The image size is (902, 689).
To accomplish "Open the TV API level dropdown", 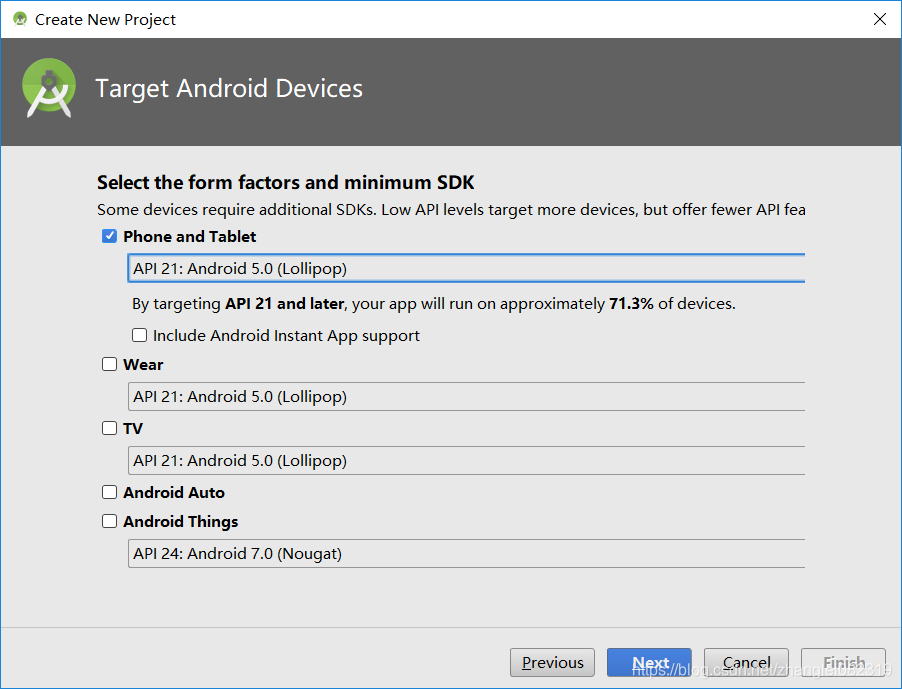I will (466, 460).
